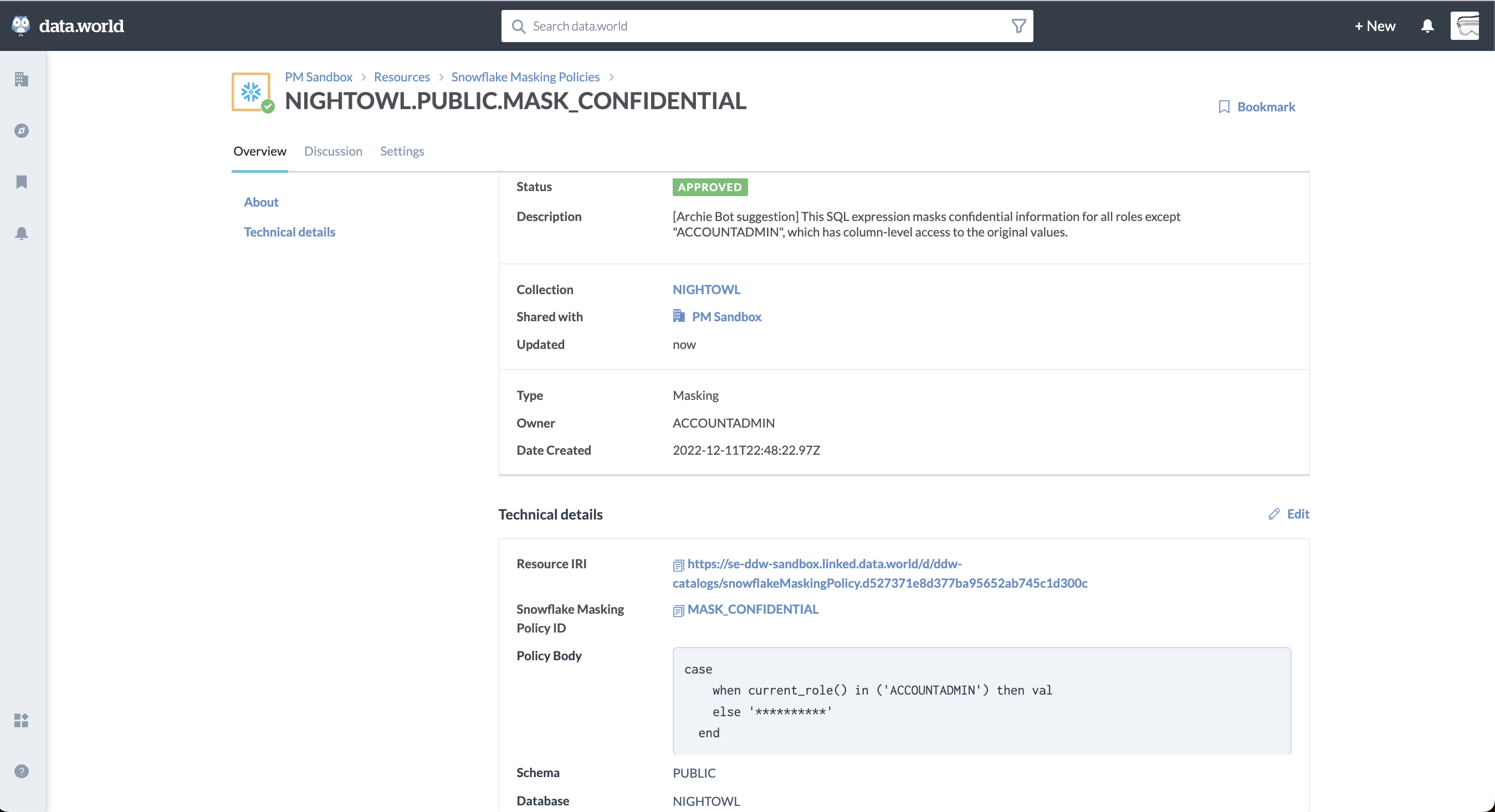Open the apps grid sidebar icon
Image resolution: width=1495 pixels, height=812 pixels.
coord(22,721)
